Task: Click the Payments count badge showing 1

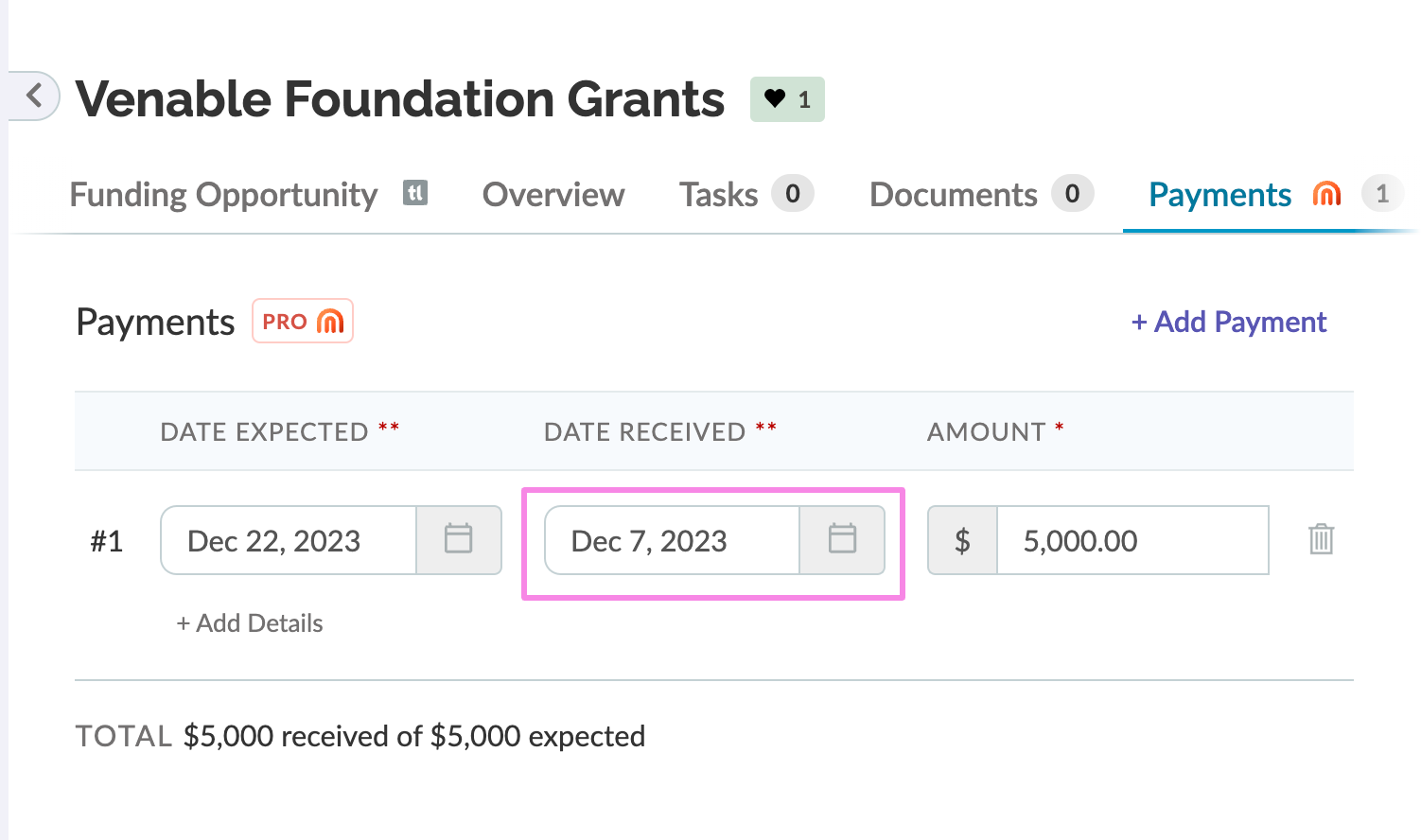Action: pyautogui.click(x=1382, y=194)
